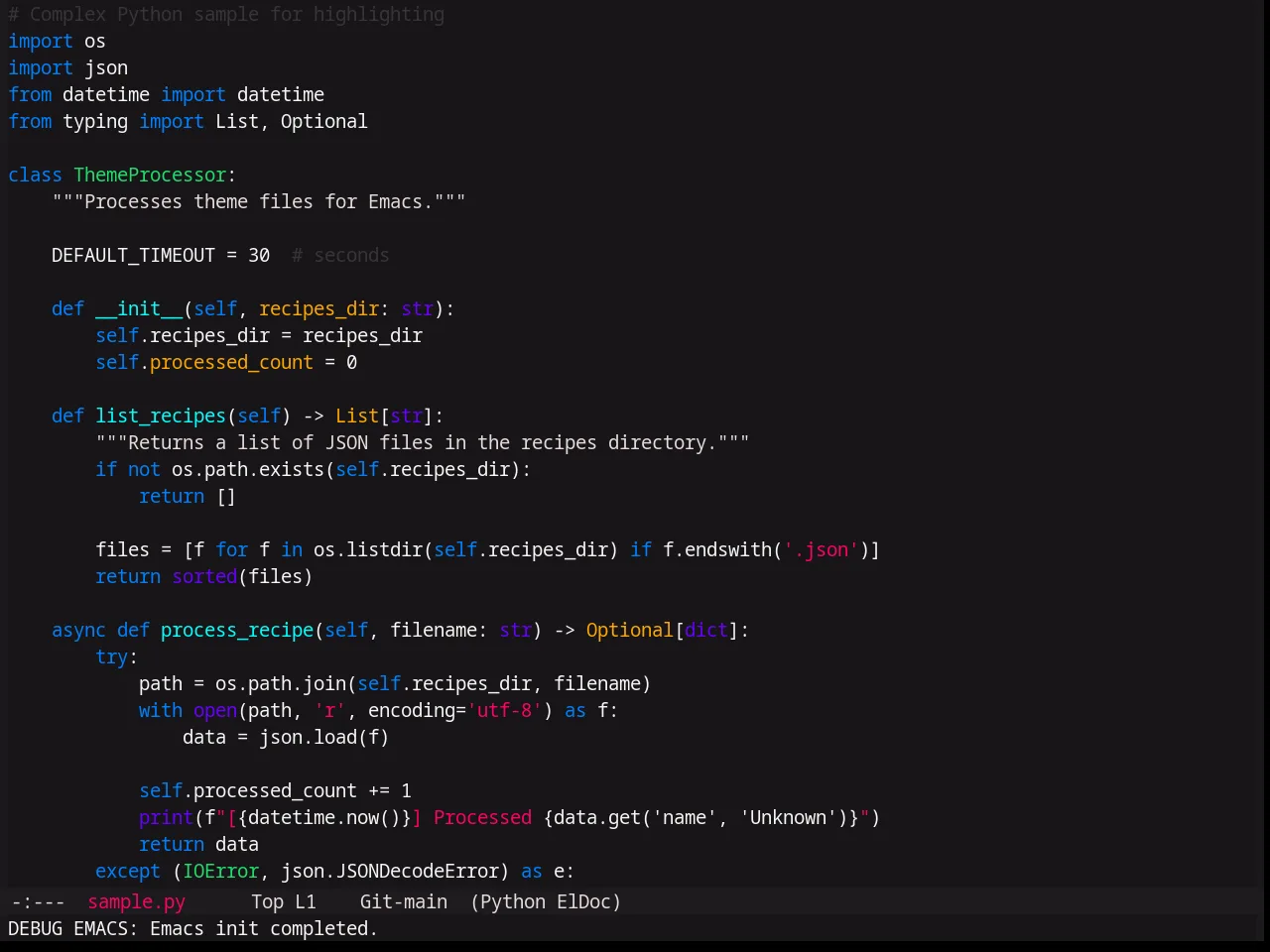Click 'Optional' return type annotation
1270x952 pixels.
[x=630, y=630]
